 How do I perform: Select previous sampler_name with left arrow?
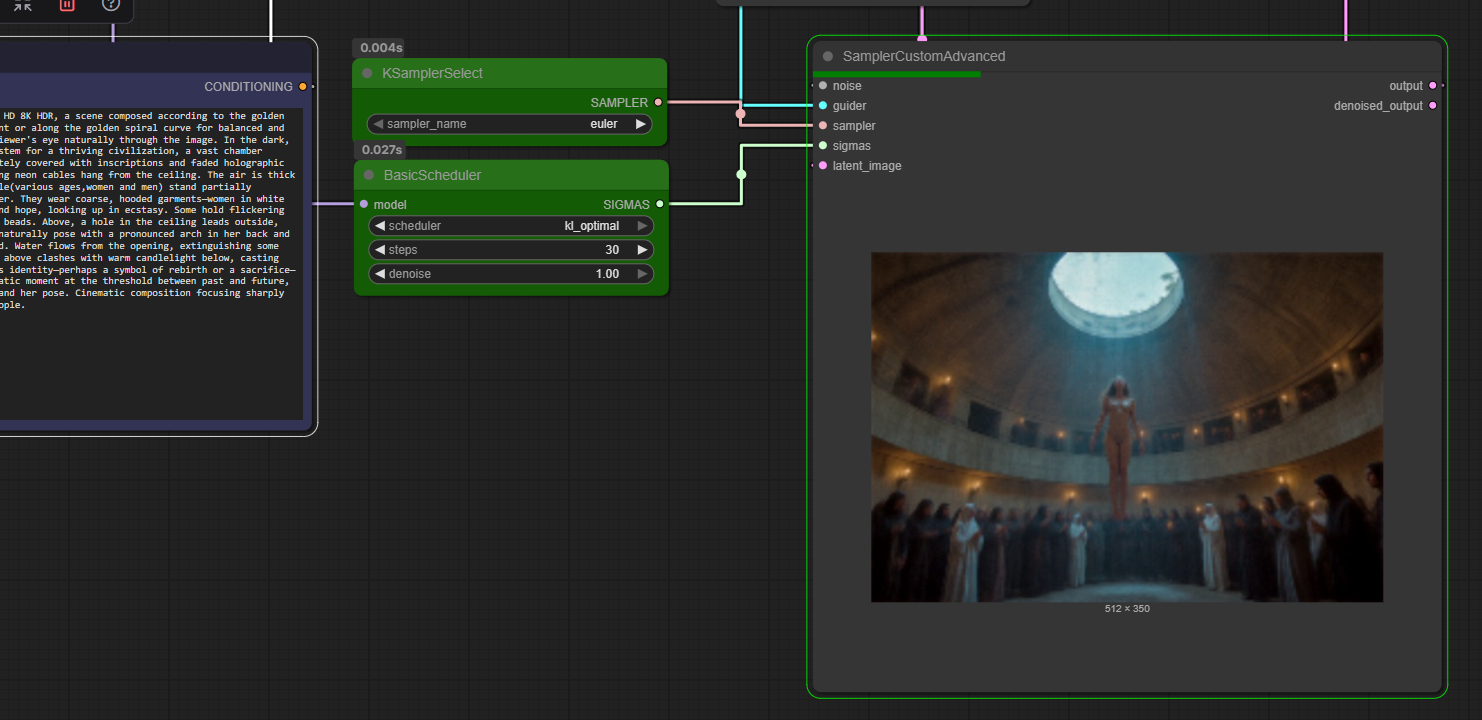coord(378,124)
